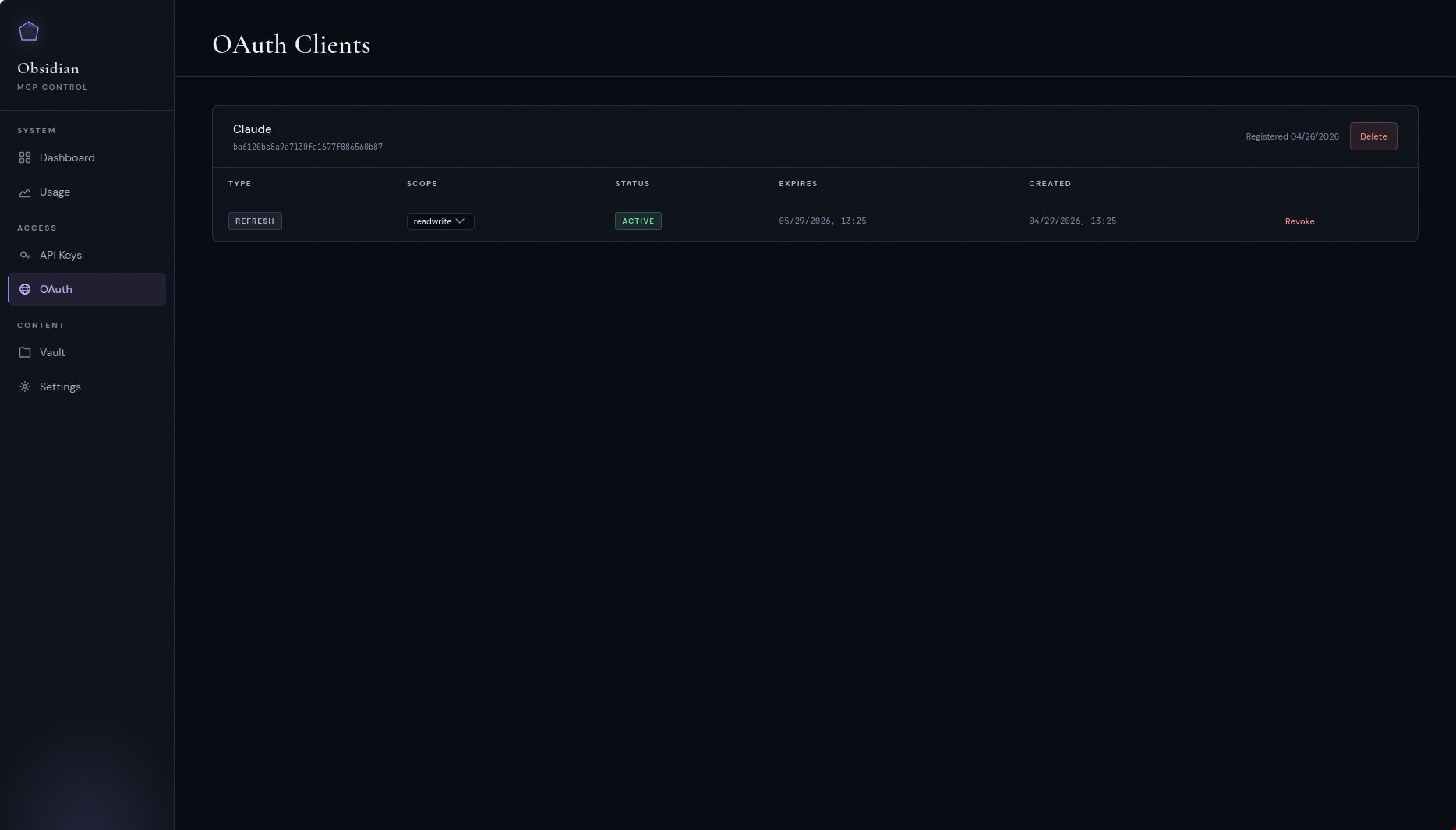Viewport: 1456px width, 830px height.
Task: Click the SYSTEM section label
Action: pos(37,131)
